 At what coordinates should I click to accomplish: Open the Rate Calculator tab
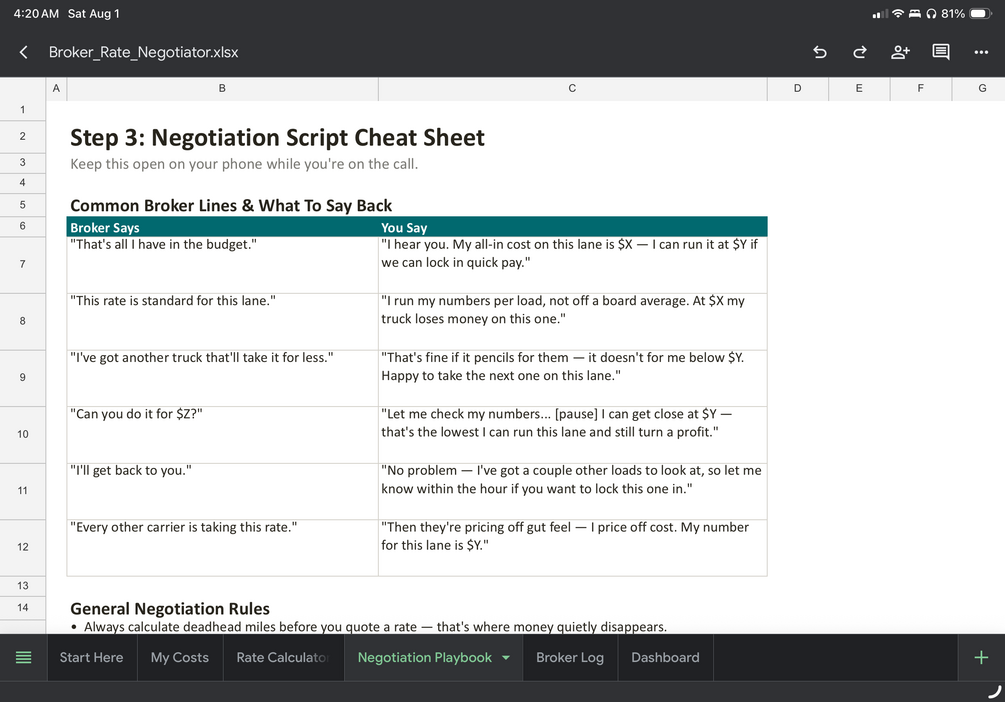pos(283,657)
